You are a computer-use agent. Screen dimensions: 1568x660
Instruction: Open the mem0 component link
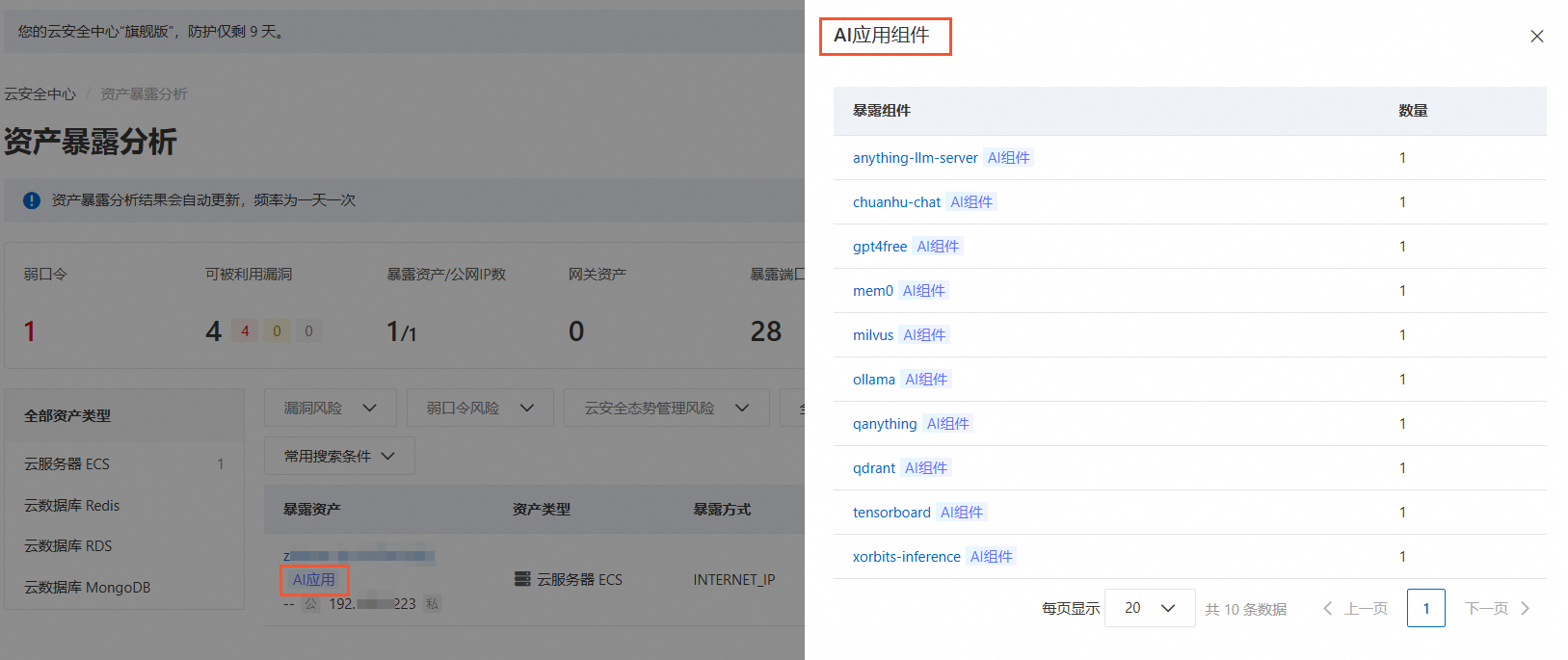[873, 291]
